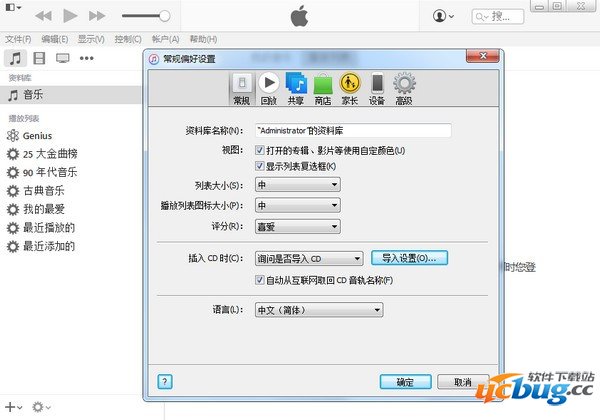Open the Devices (设备) preferences tab

click(x=377, y=89)
